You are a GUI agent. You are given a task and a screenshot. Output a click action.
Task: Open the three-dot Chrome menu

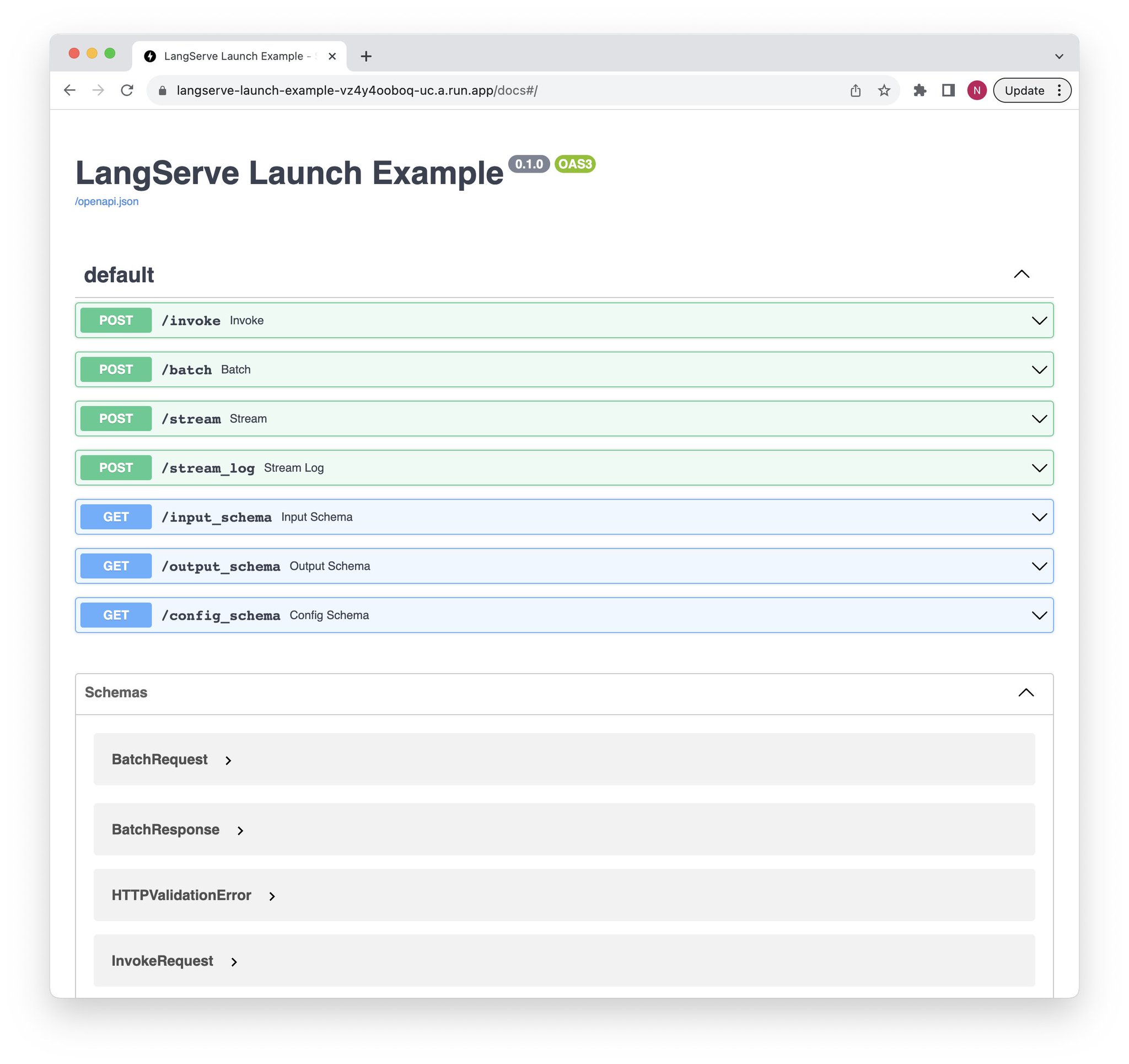(1059, 90)
